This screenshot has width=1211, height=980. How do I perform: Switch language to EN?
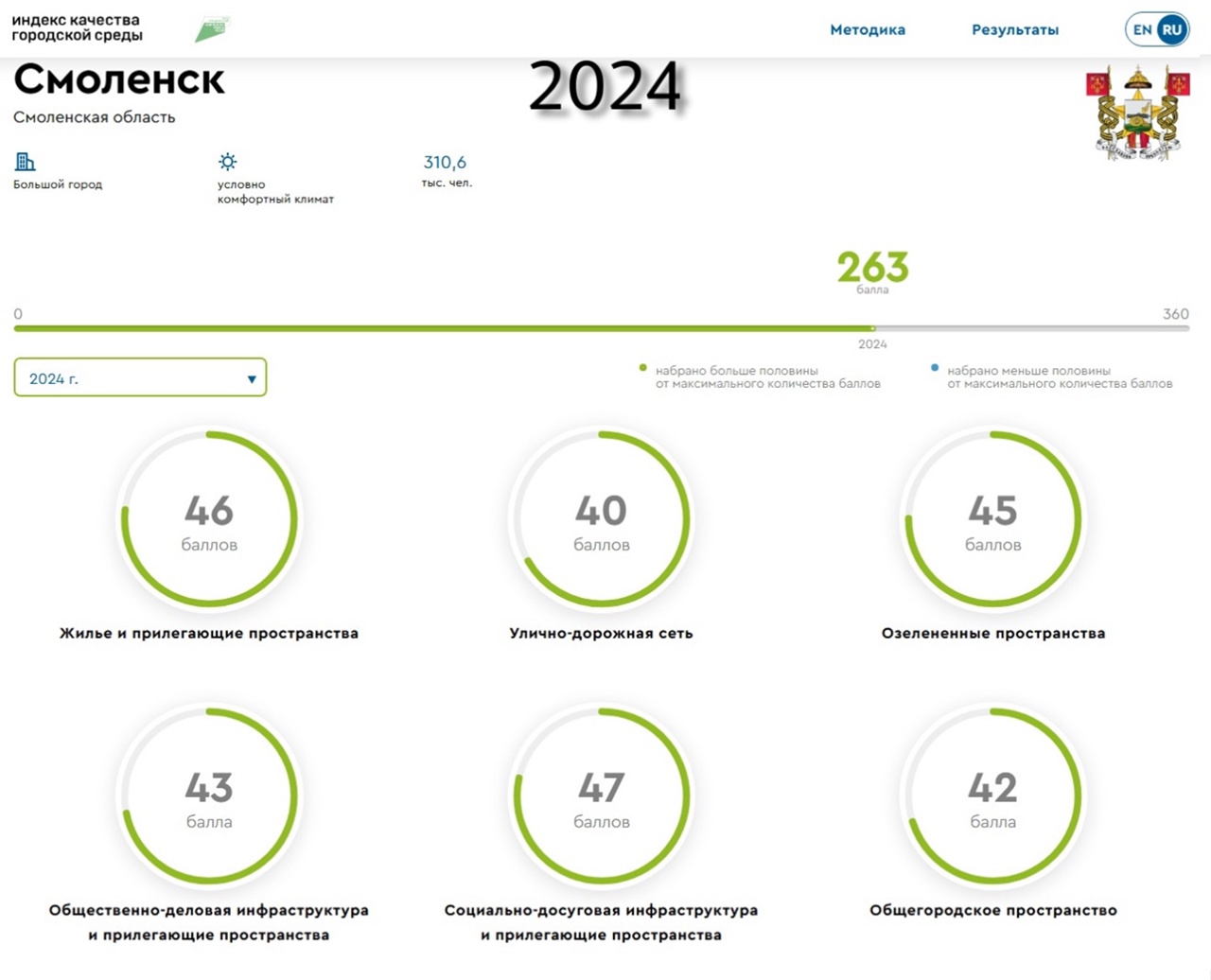tap(1142, 29)
